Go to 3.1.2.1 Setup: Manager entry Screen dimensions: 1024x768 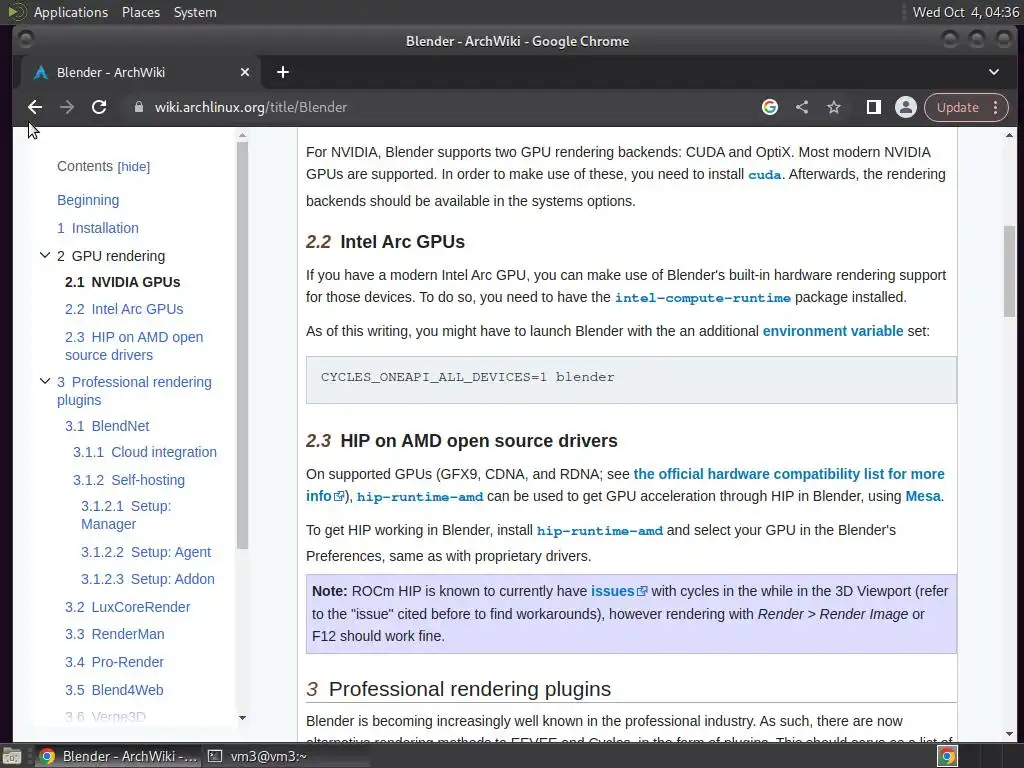126,515
